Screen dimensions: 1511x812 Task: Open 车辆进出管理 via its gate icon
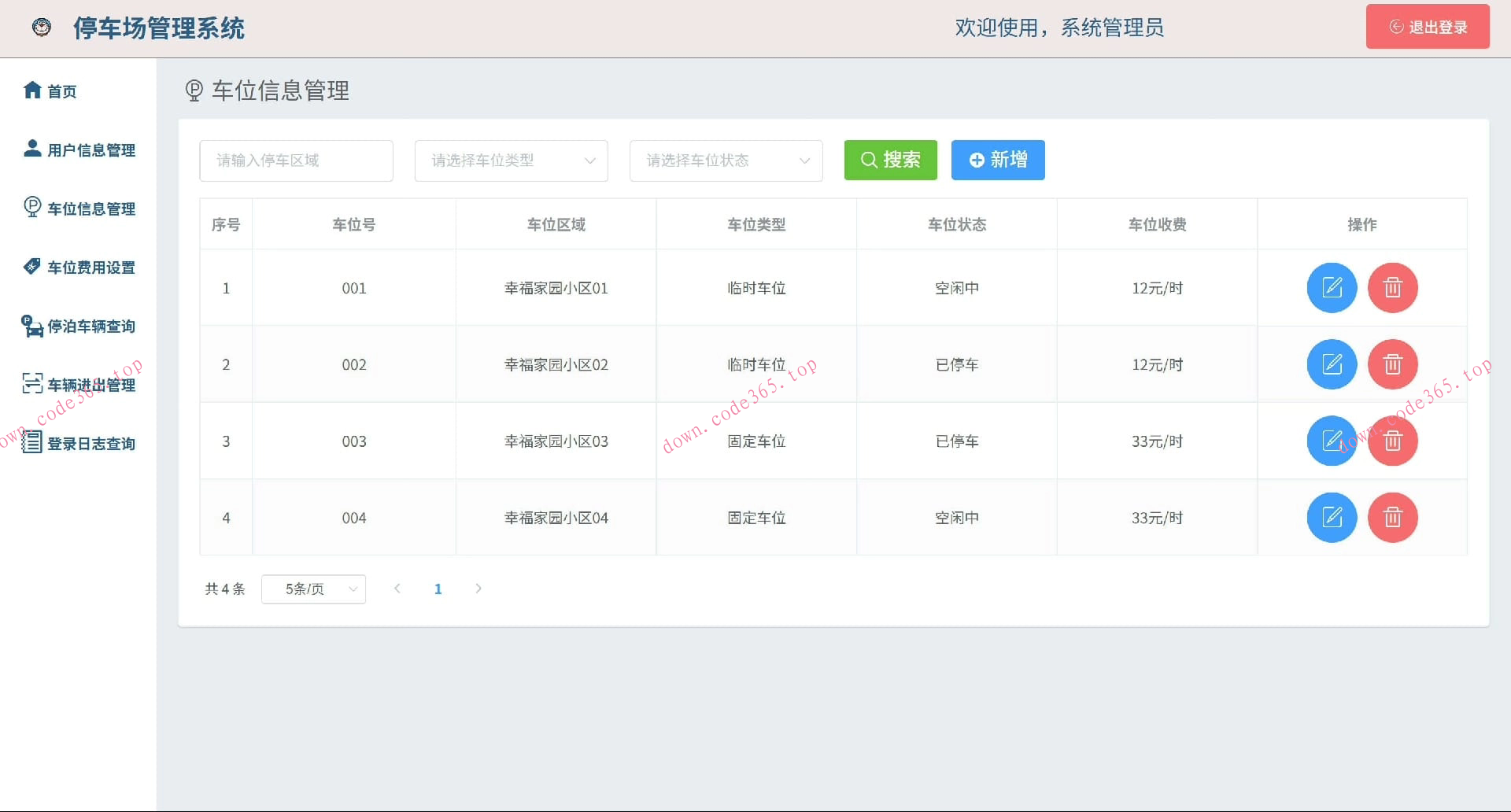click(x=31, y=384)
